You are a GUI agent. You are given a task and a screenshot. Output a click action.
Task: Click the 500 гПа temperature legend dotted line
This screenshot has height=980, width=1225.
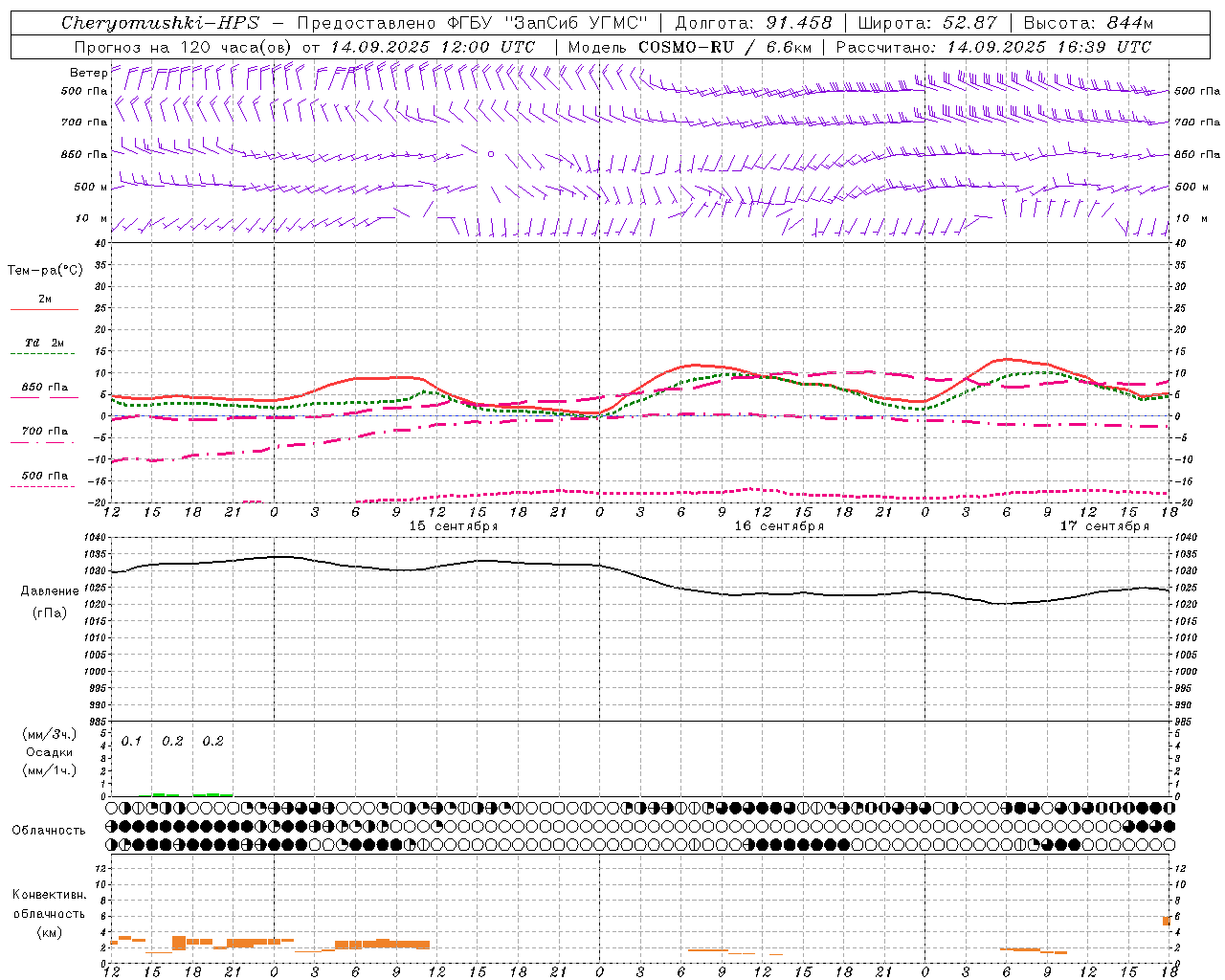(44, 486)
